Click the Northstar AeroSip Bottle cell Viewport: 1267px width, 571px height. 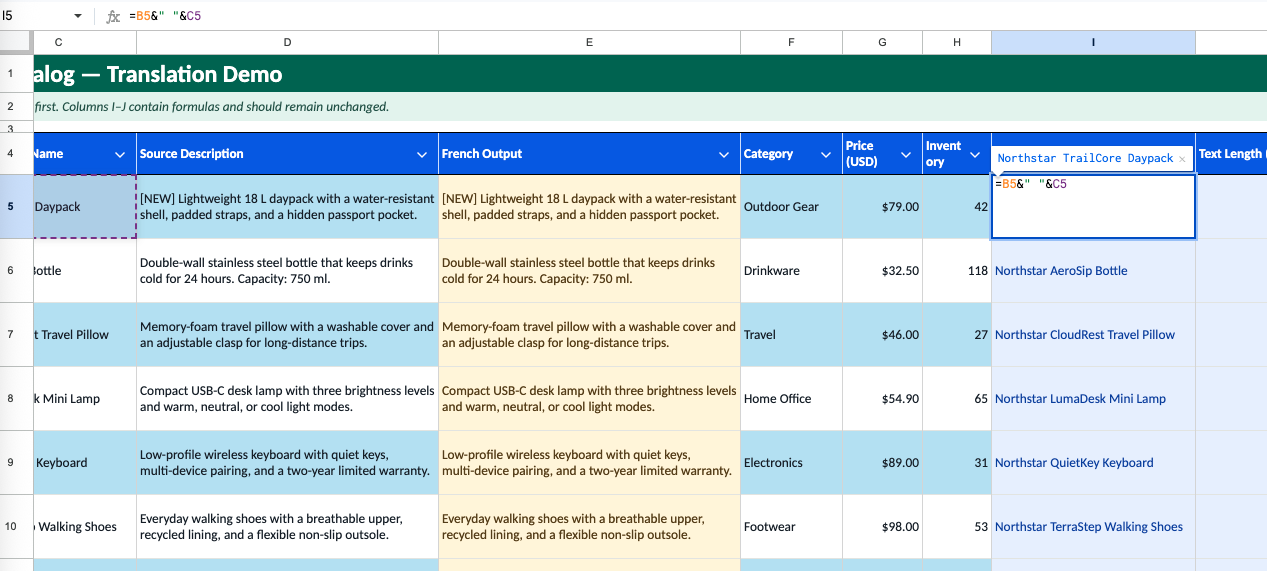point(1093,271)
